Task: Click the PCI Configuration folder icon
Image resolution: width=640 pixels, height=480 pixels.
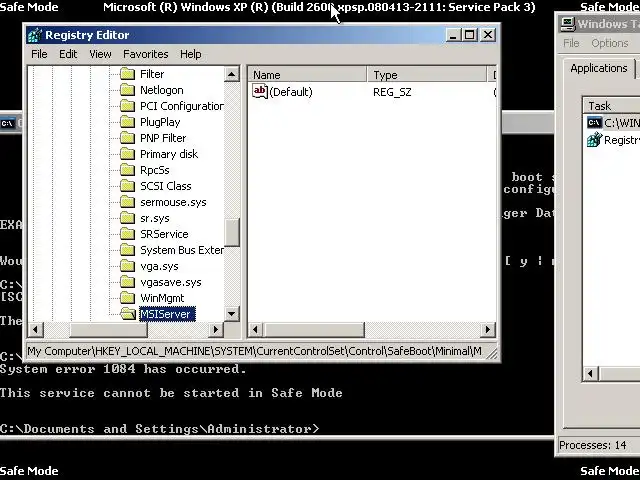Action: (x=128, y=106)
